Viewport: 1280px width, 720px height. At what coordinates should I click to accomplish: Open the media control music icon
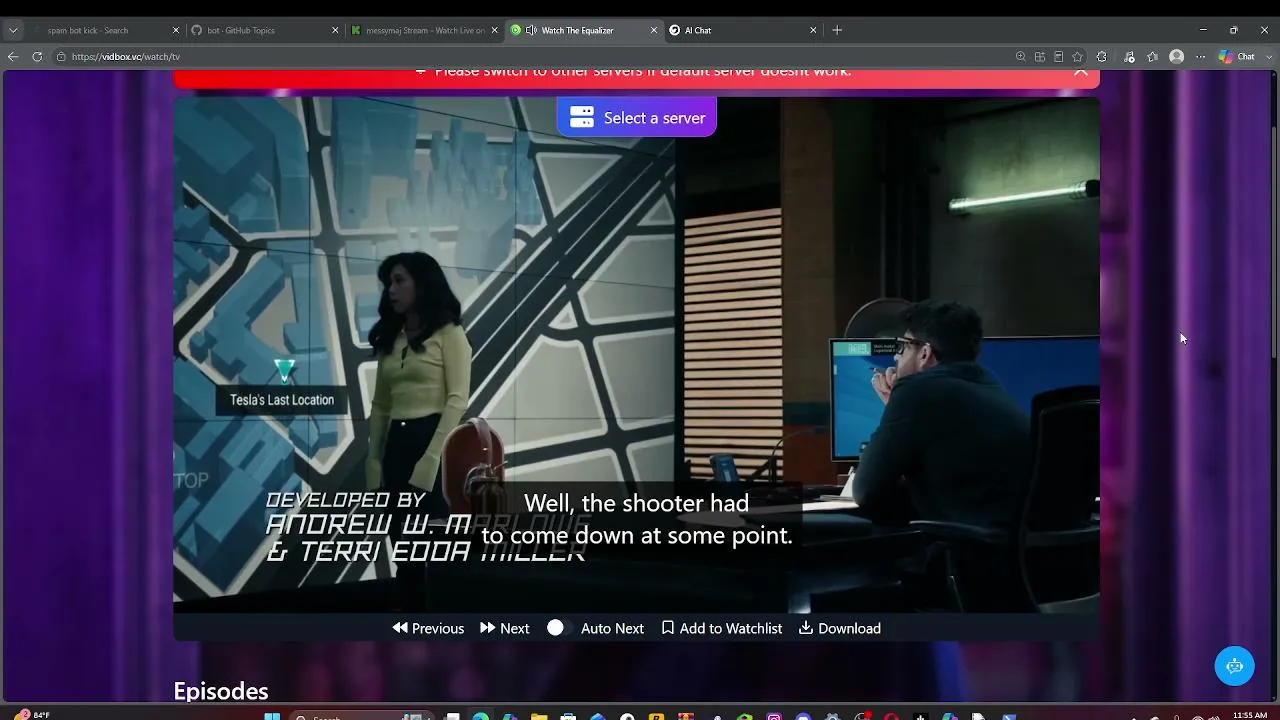point(1129,57)
